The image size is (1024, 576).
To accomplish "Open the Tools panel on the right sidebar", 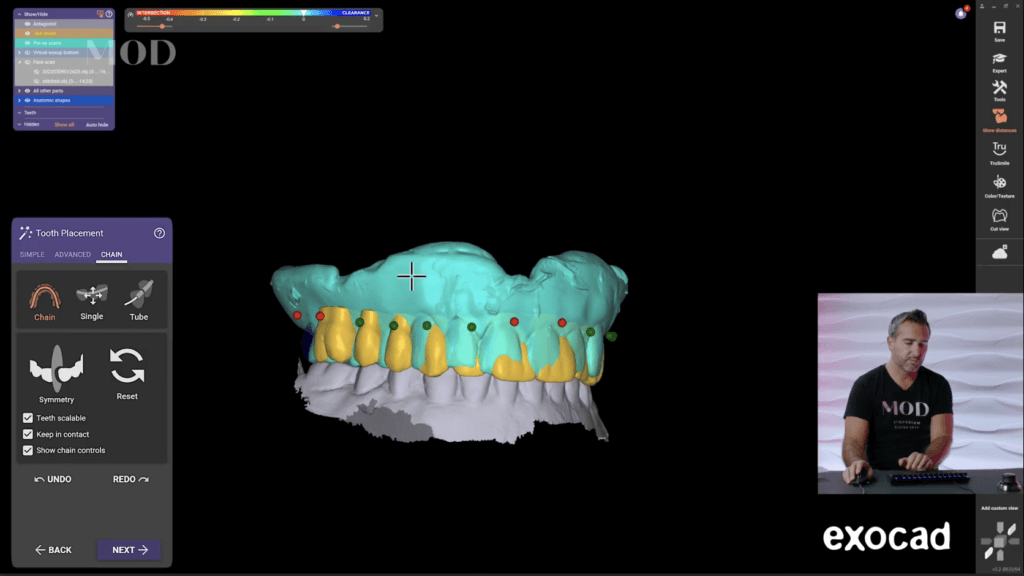I will point(999,90).
